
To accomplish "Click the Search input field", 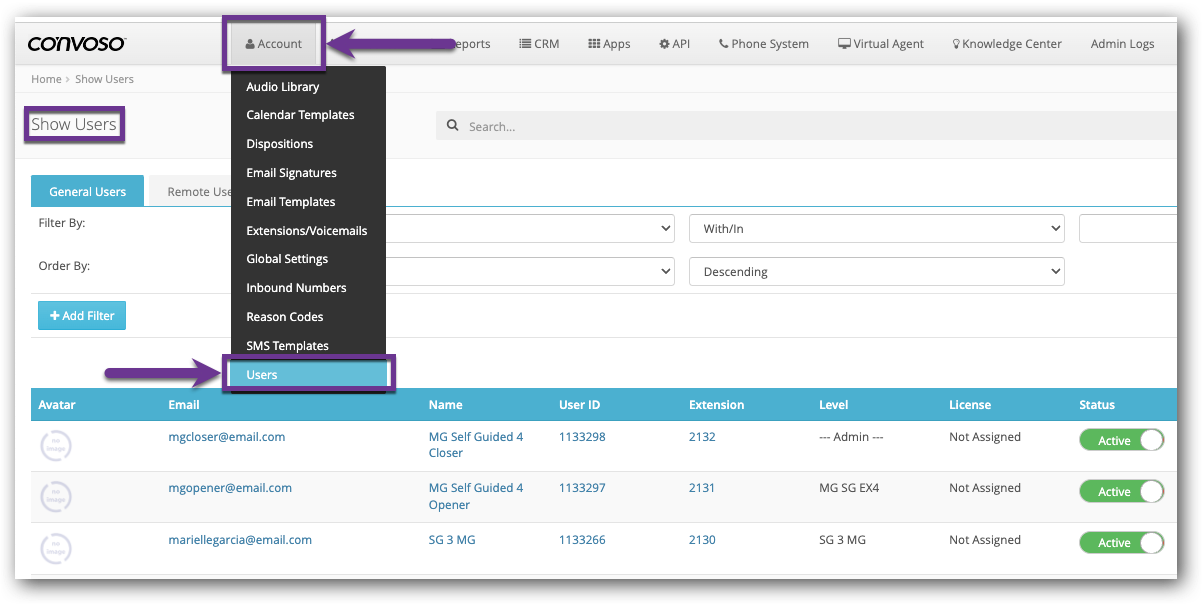I will click(x=800, y=126).
